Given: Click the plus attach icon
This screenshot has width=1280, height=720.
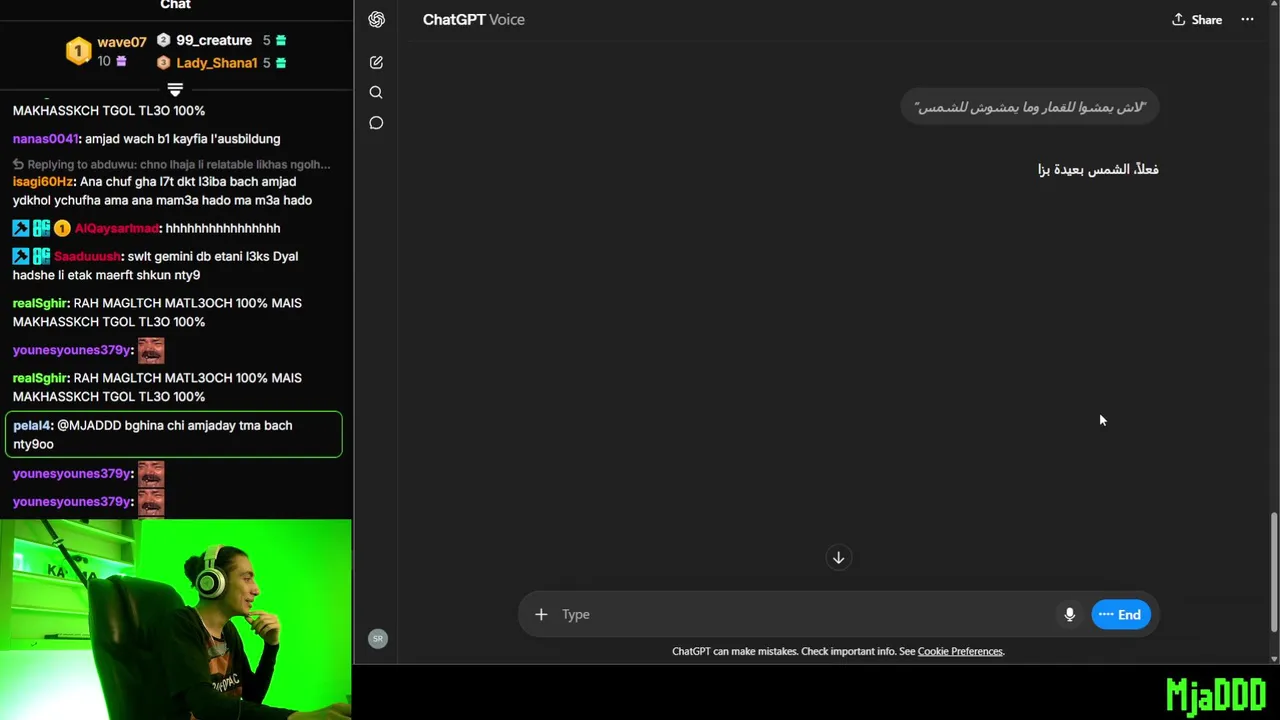Looking at the screenshot, I should 541,614.
